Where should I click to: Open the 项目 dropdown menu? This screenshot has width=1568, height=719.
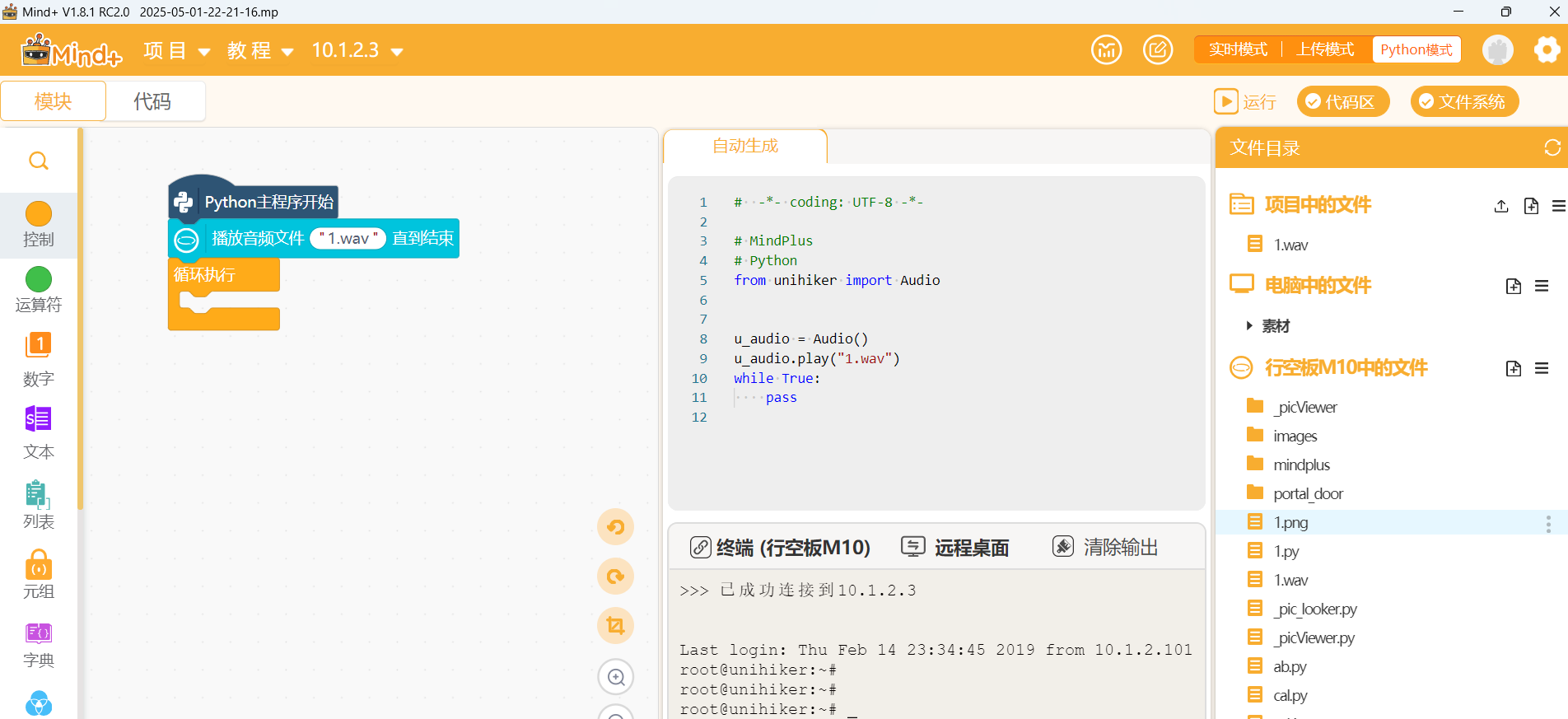tap(176, 50)
